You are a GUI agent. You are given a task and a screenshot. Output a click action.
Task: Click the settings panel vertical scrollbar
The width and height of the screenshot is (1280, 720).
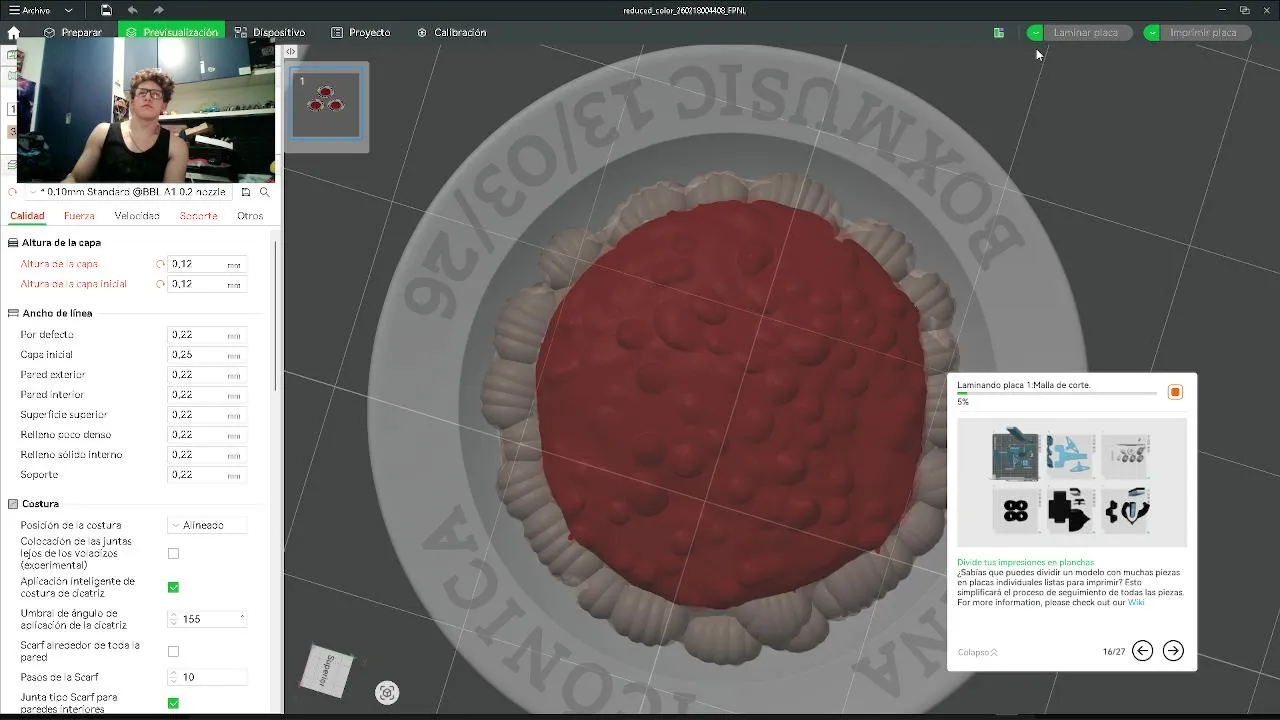(x=277, y=315)
